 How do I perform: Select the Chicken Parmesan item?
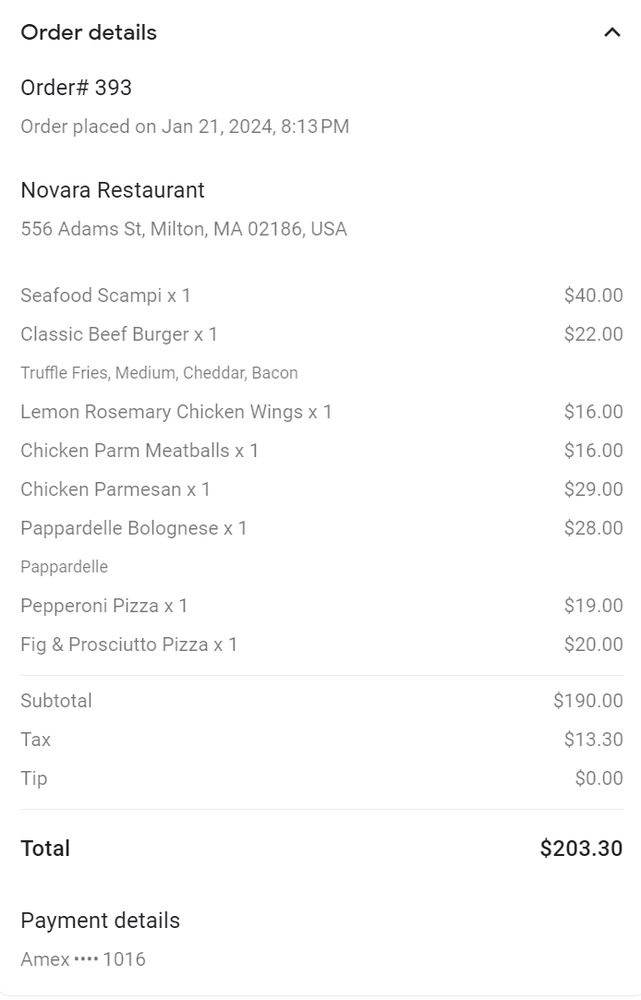tap(115, 490)
